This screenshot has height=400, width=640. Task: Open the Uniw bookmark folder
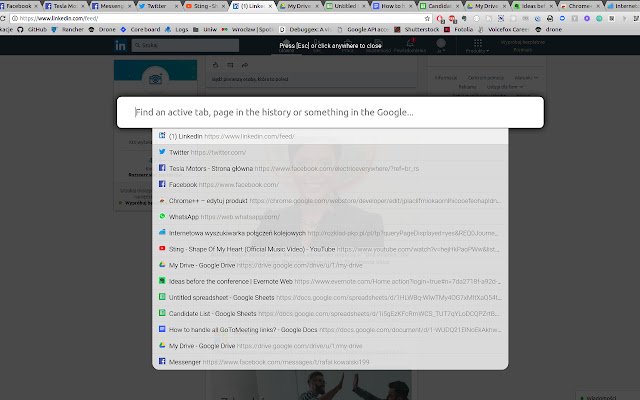coord(205,29)
